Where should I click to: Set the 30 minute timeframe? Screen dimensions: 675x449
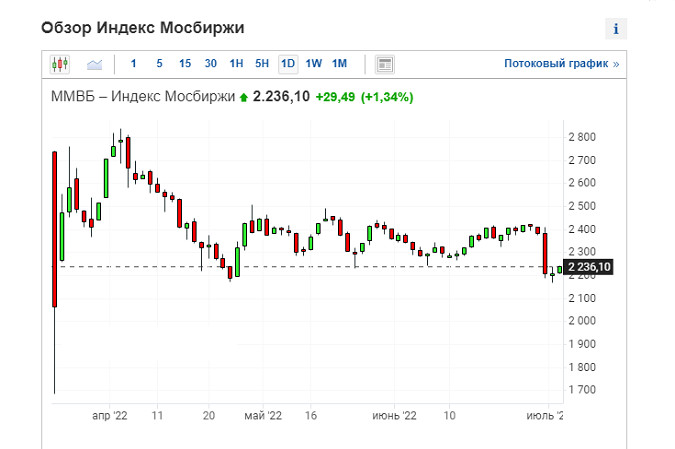(211, 64)
